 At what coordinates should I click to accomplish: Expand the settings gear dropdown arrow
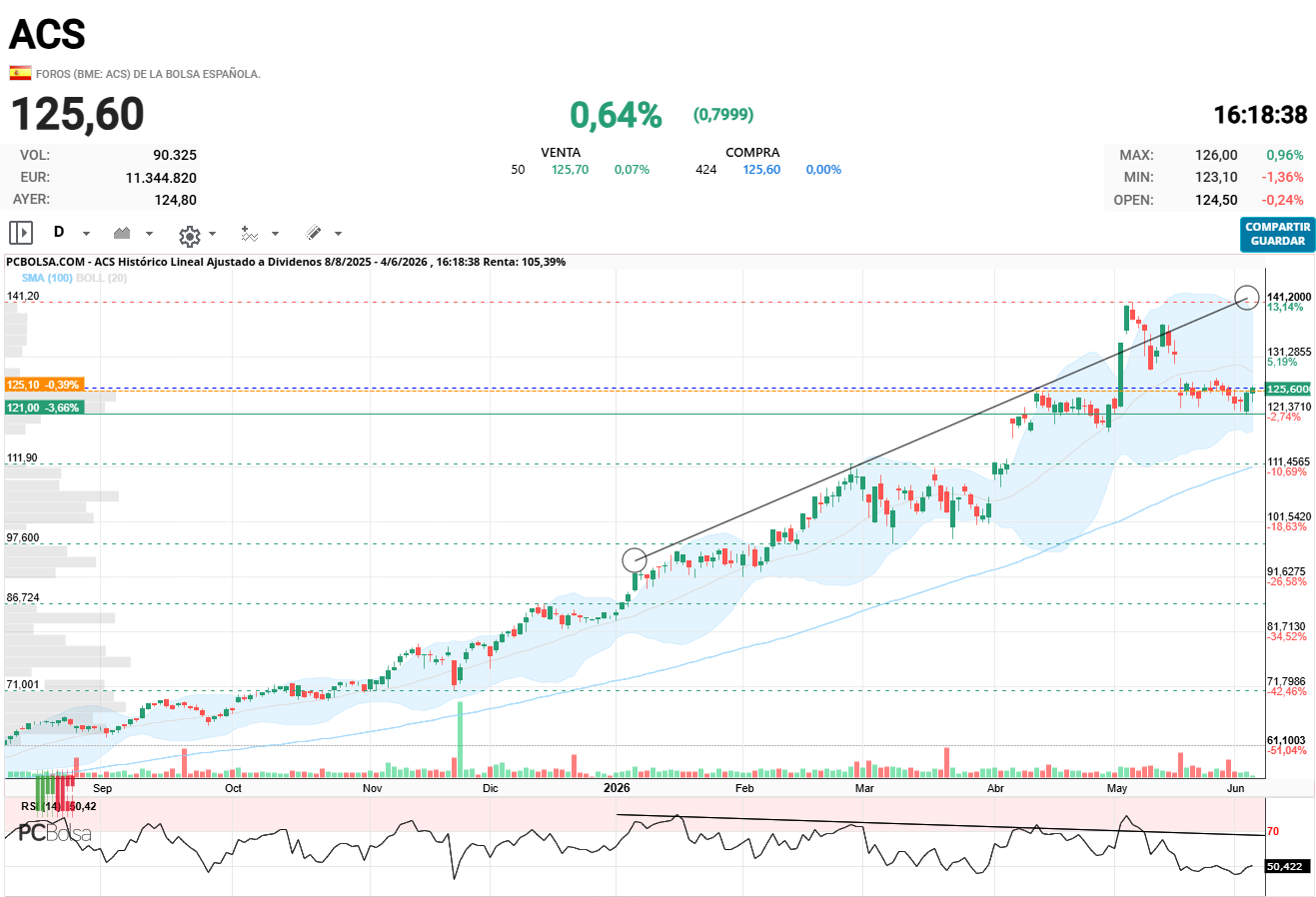click(x=212, y=234)
